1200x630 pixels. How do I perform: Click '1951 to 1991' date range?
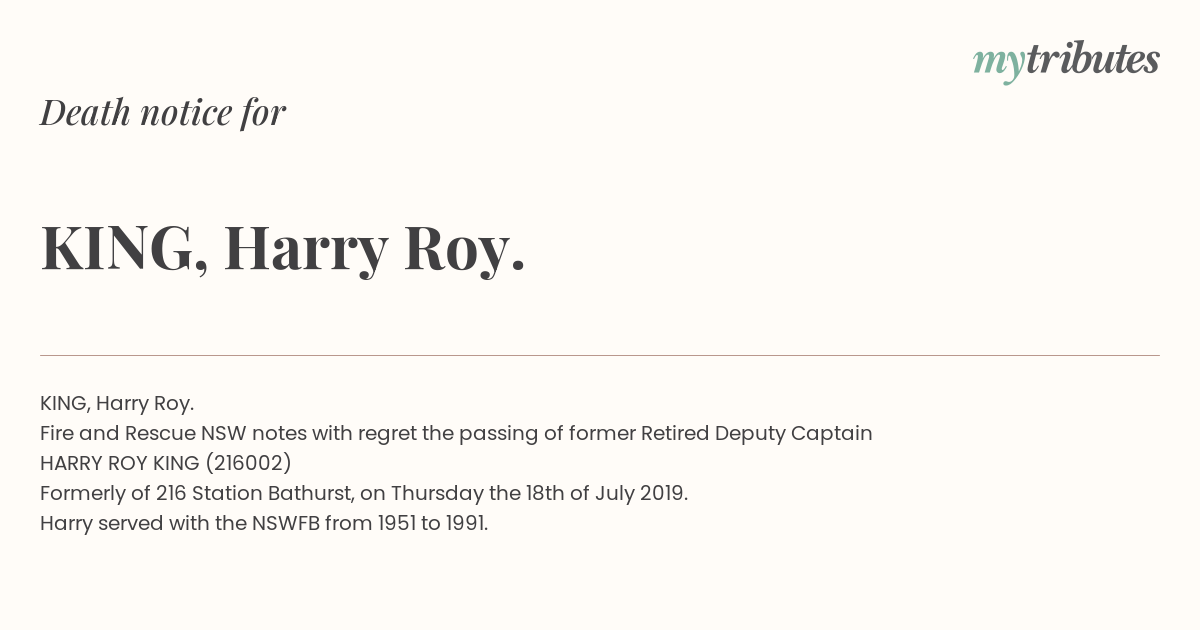pyautogui.click(x=433, y=523)
